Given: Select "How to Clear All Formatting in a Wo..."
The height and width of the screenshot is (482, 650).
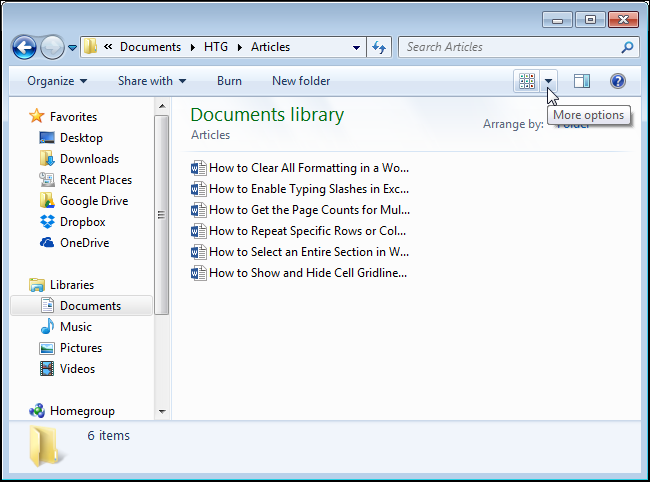Looking at the screenshot, I should (309, 168).
